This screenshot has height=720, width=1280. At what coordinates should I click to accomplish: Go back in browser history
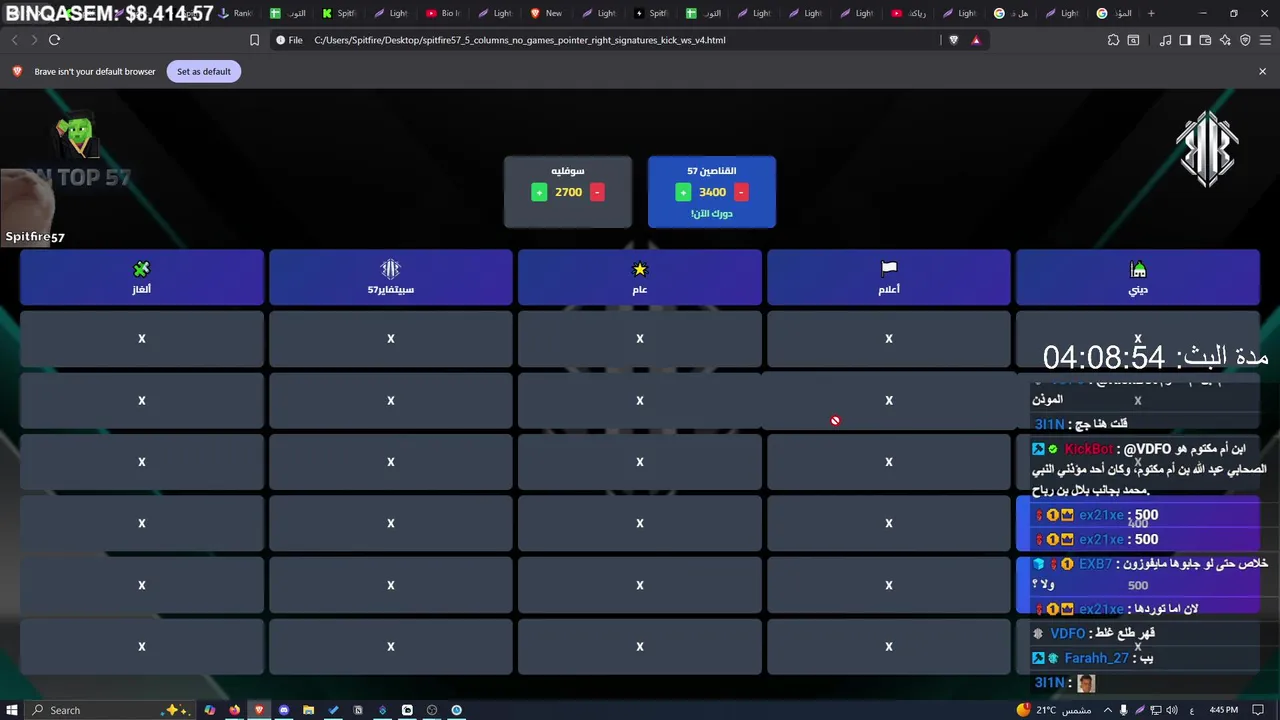14,40
